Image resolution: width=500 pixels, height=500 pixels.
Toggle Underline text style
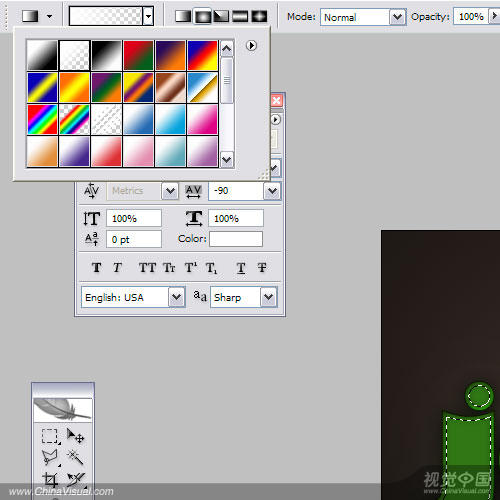(241, 268)
